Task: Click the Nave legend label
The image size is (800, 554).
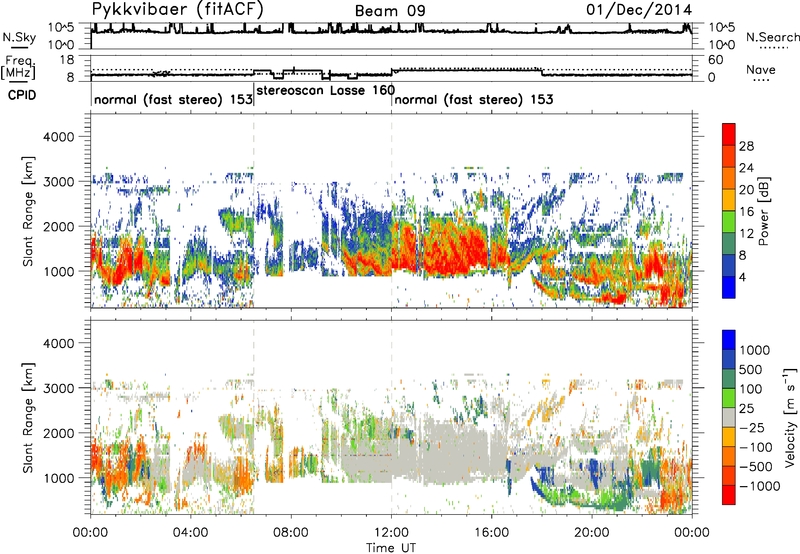Action: pos(761,70)
